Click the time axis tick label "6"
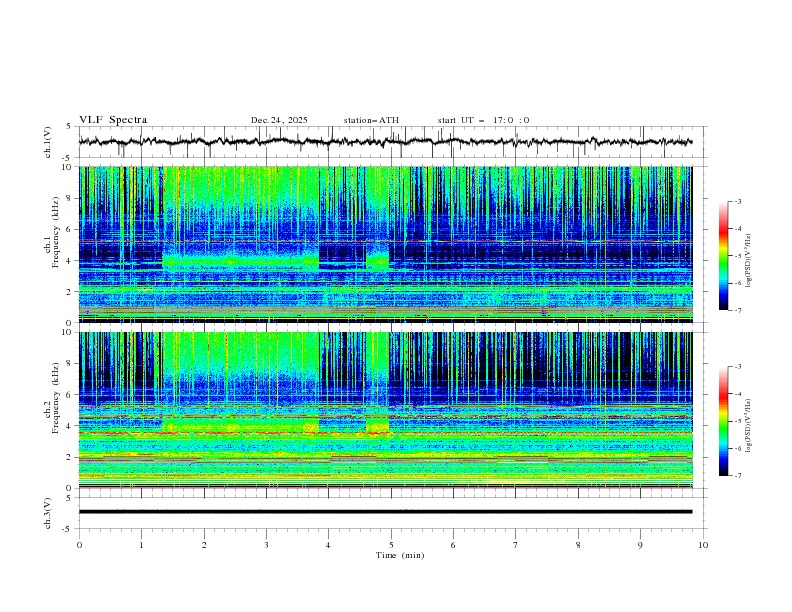792x612 pixels. click(x=453, y=545)
